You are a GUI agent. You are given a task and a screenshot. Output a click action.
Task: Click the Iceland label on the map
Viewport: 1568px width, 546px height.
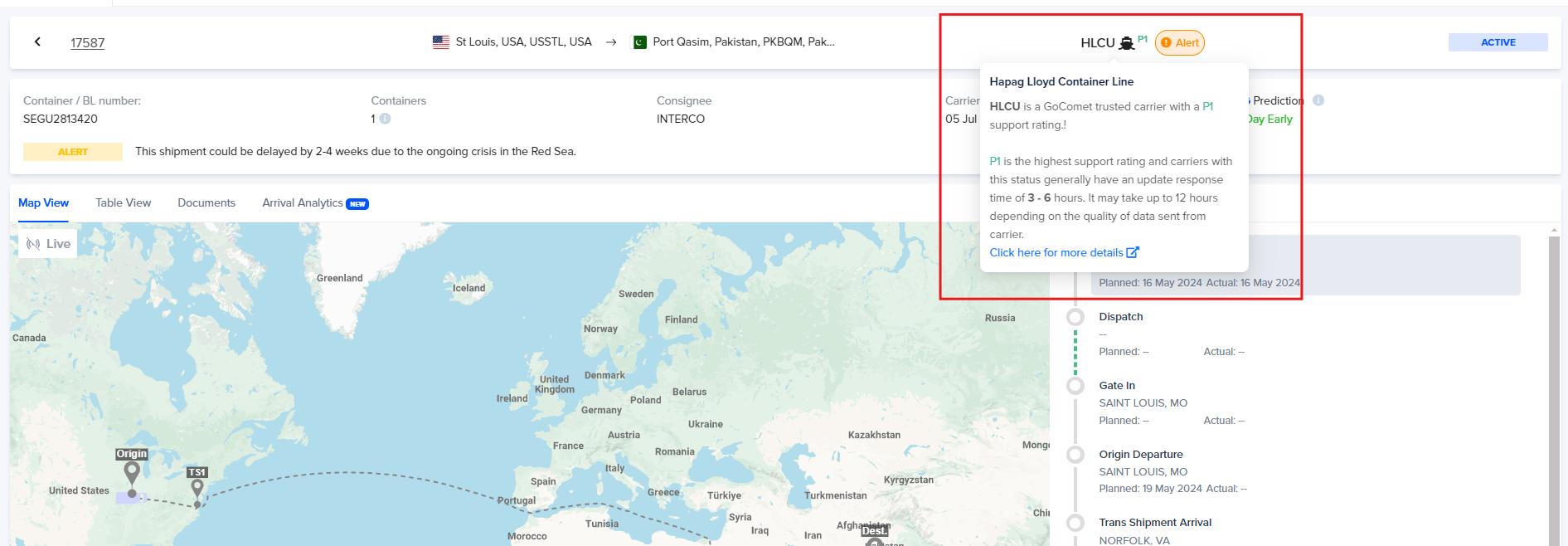point(468,288)
